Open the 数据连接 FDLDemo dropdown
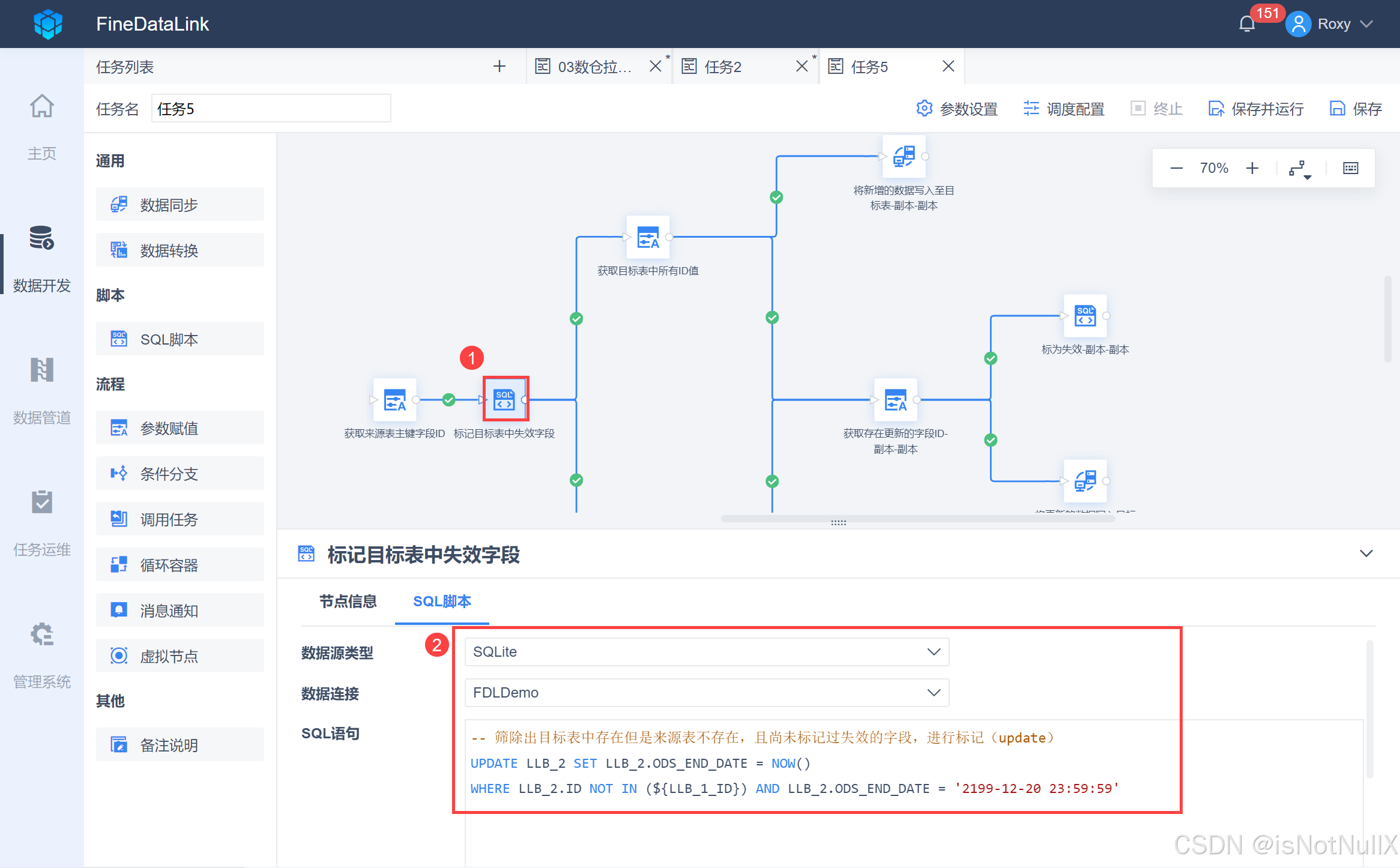This screenshot has height=868, width=1400. 706,693
